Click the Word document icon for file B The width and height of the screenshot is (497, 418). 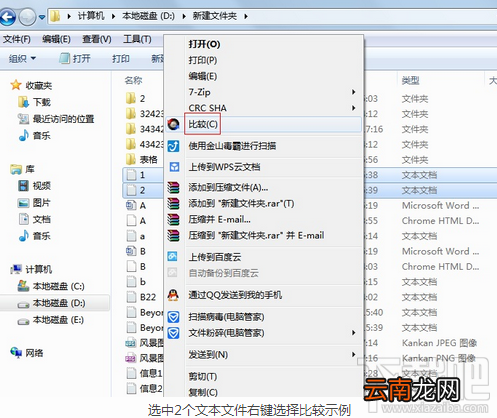pyautogui.click(x=131, y=251)
